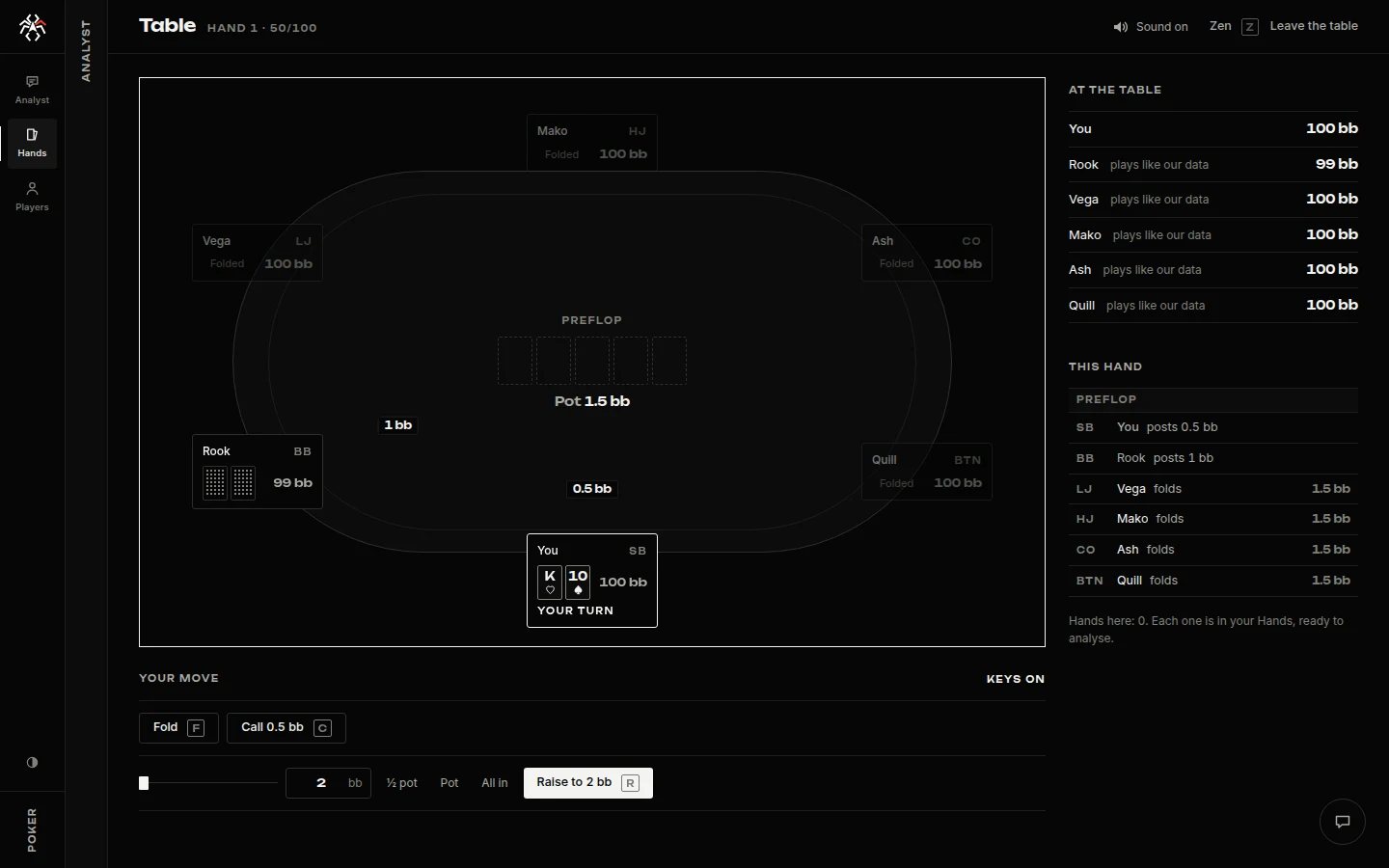The width and height of the screenshot is (1389, 868).
Task: Click Quill in the At The Table list
Action: [1213, 306]
